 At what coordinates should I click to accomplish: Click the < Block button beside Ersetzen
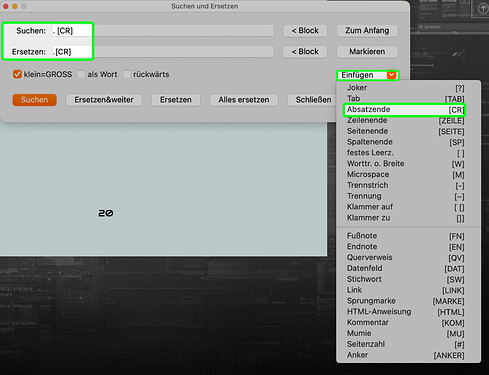tap(305, 52)
